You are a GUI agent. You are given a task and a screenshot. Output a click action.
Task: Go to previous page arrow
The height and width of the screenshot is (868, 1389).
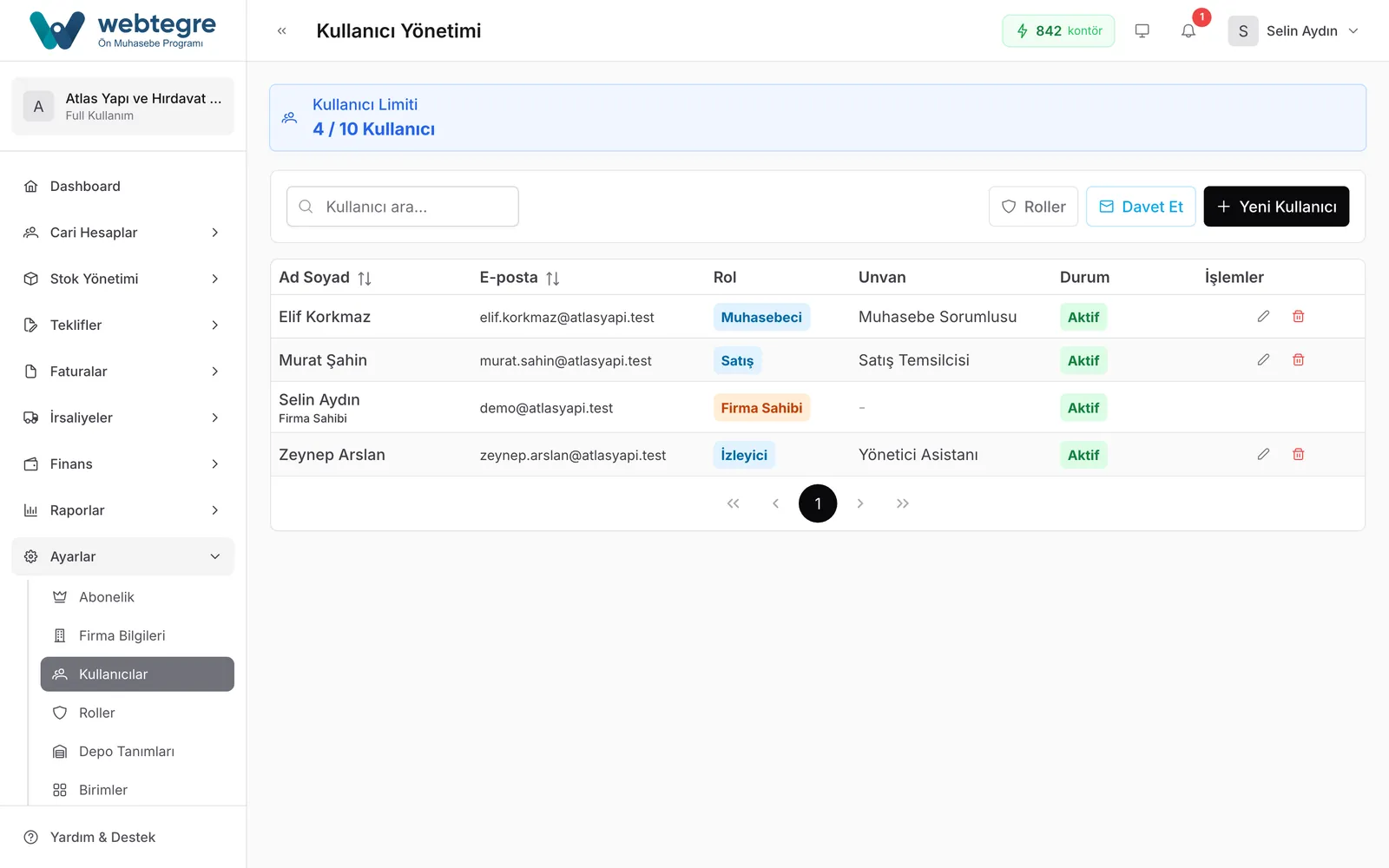pyautogui.click(x=775, y=503)
